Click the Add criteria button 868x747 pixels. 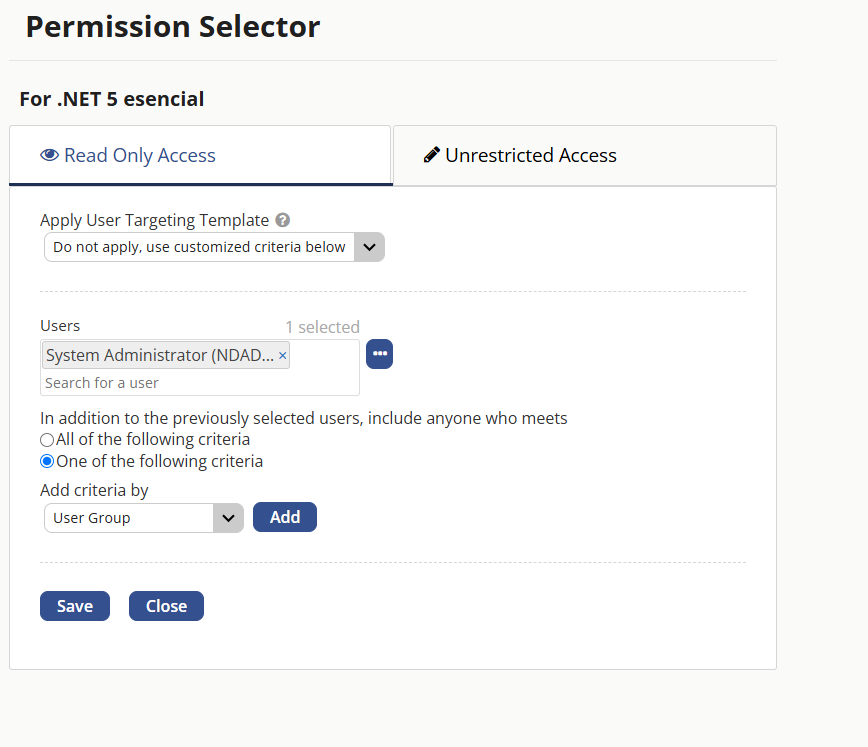pos(285,517)
